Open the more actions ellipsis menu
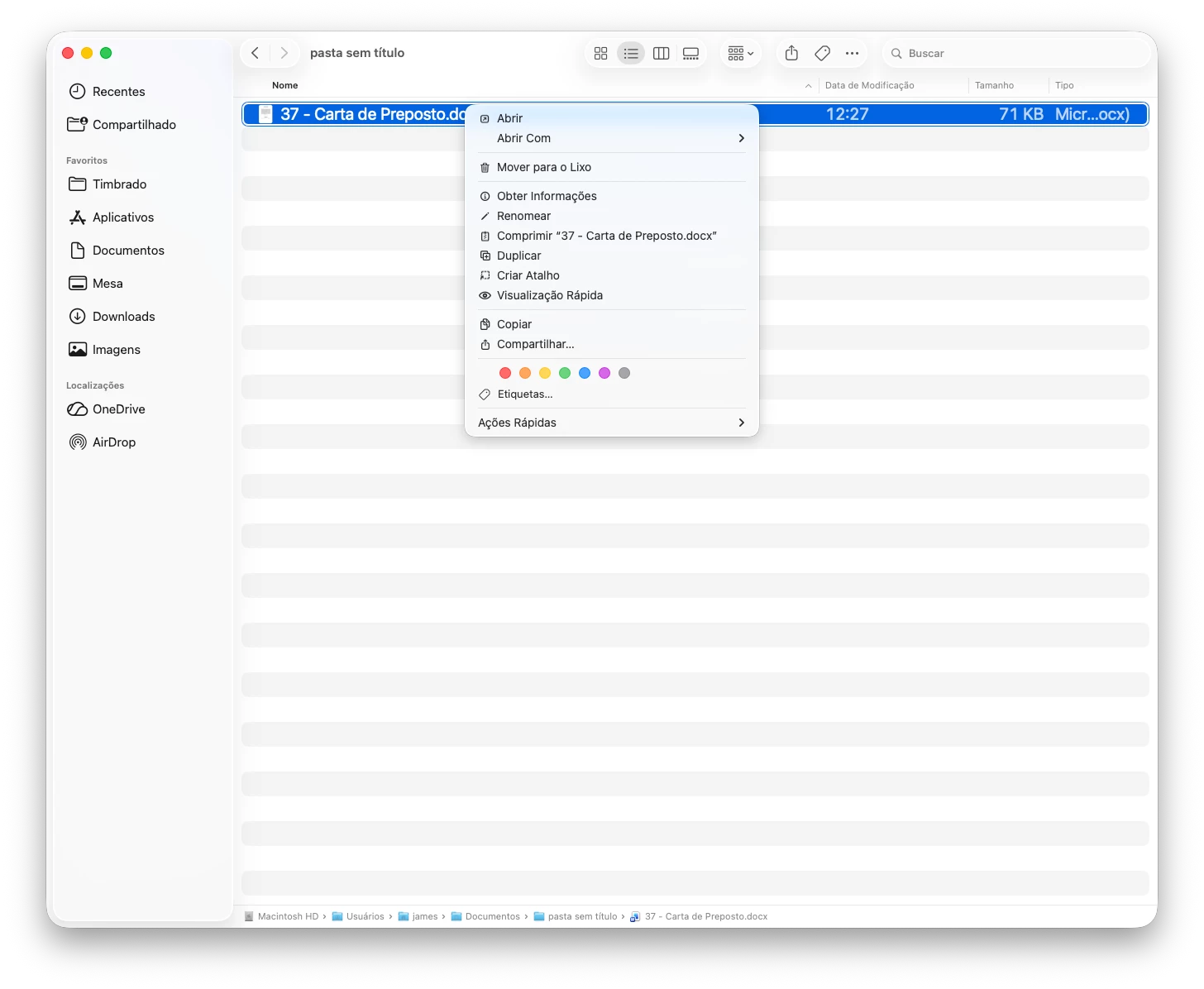The image size is (1204, 989). (852, 53)
